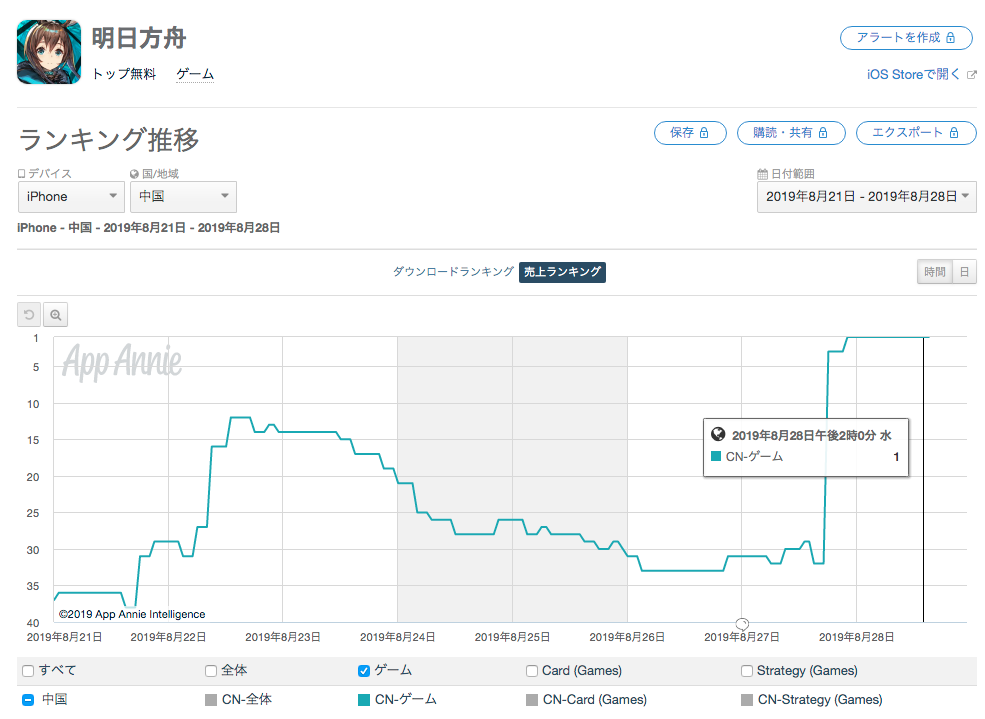The width and height of the screenshot is (985, 719).
Task: Switch chart granularity to 時間
Action: point(935,272)
